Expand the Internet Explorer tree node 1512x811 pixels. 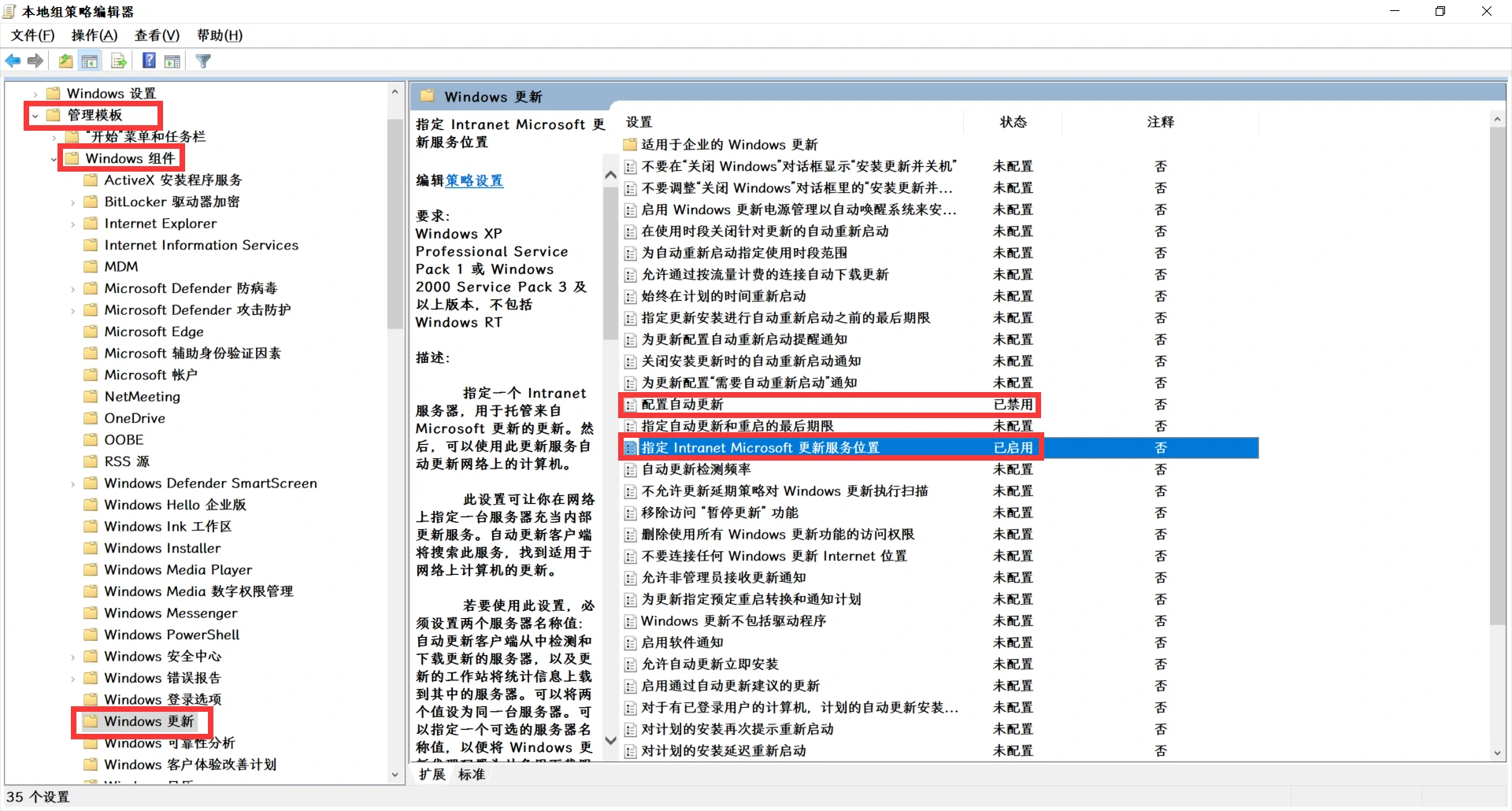pyautogui.click(x=73, y=224)
